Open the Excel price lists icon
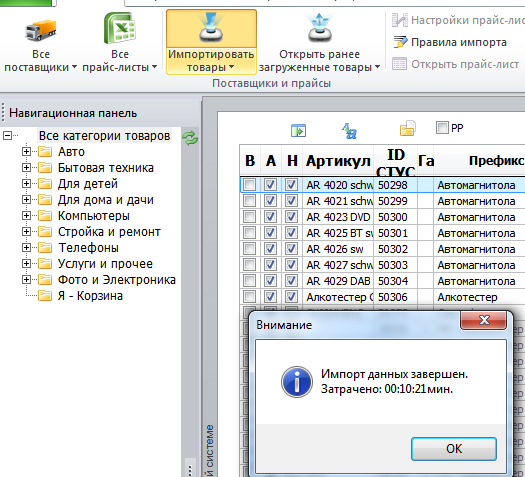The width and height of the screenshot is (525, 477). pos(120,28)
